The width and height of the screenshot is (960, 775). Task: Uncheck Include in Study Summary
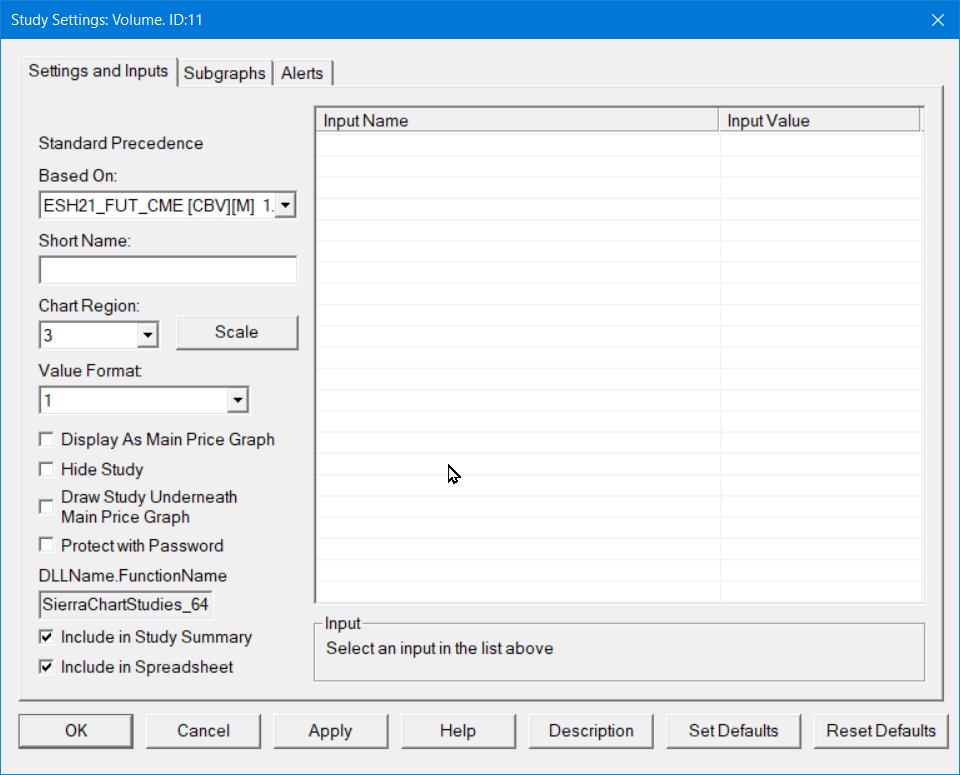tap(46, 637)
